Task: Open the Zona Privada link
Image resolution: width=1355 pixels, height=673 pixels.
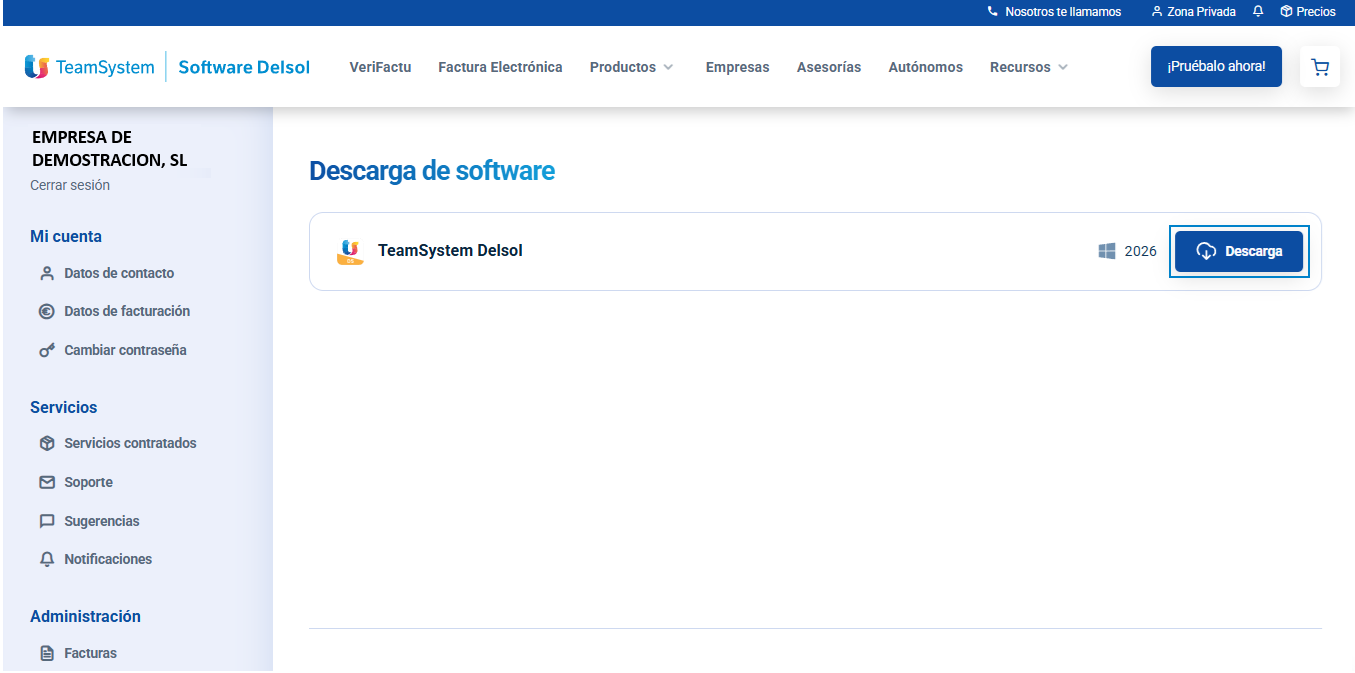Action: pyautogui.click(x=1201, y=12)
